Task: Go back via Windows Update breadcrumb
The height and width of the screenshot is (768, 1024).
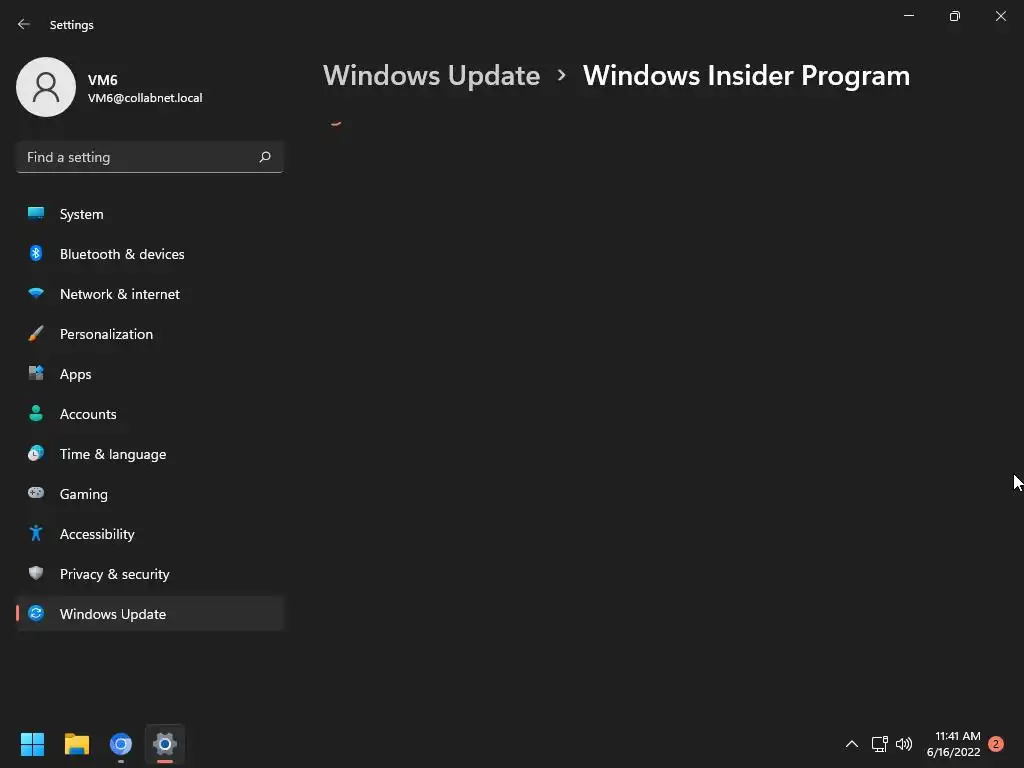Action: 431,76
